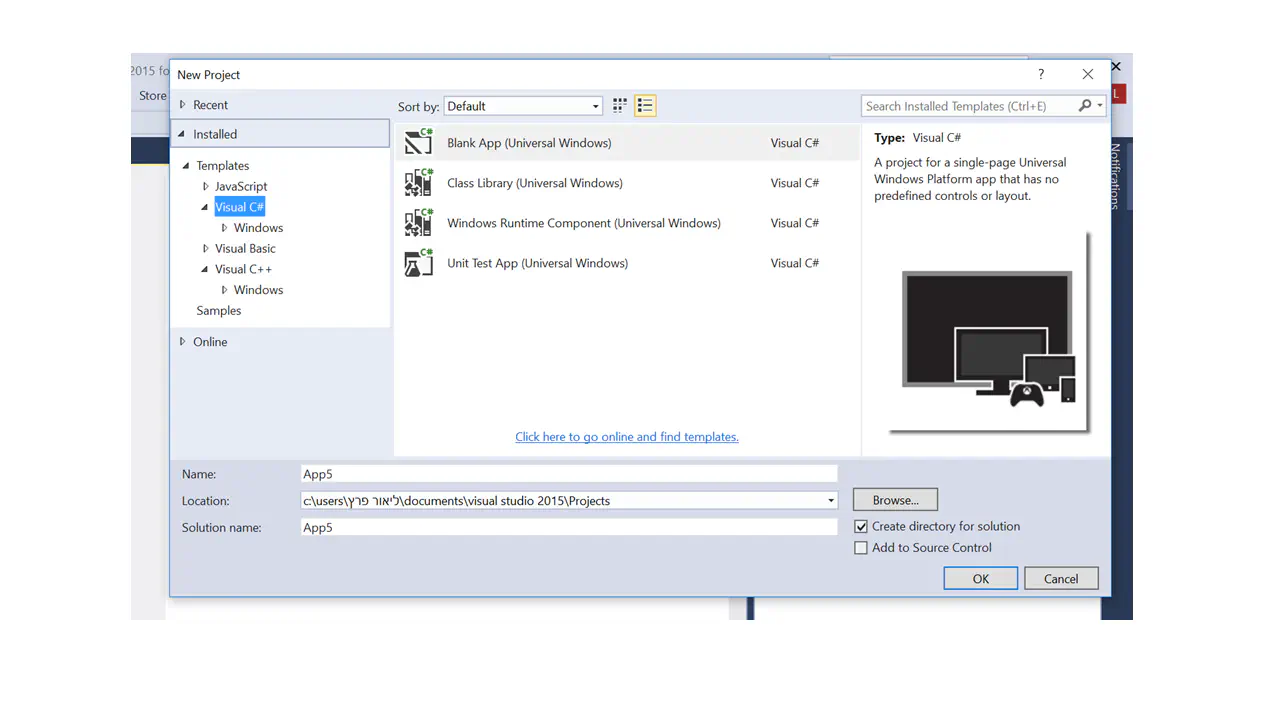Click the project Name text field
Screen dimensions: 1280x720
point(569,474)
